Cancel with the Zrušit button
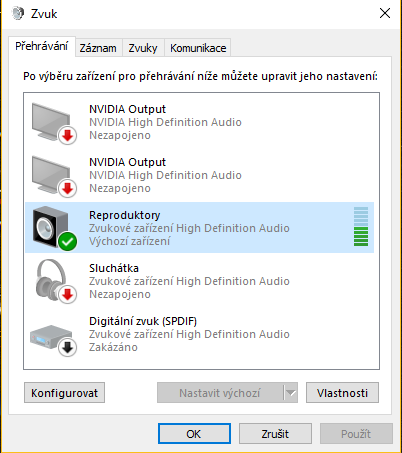This screenshot has width=402, height=453. [275, 434]
